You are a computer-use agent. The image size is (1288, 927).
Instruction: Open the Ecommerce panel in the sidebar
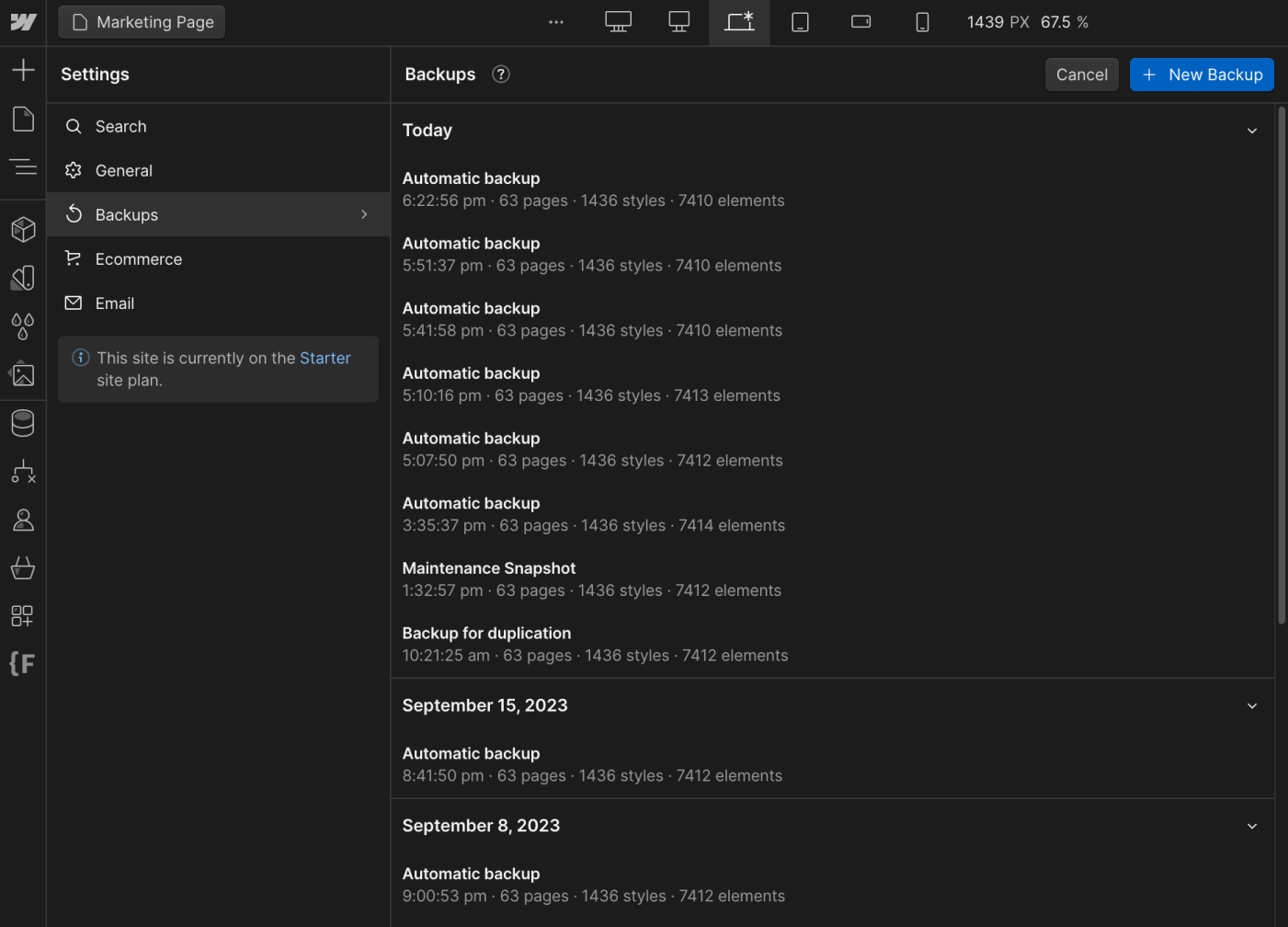(x=22, y=567)
